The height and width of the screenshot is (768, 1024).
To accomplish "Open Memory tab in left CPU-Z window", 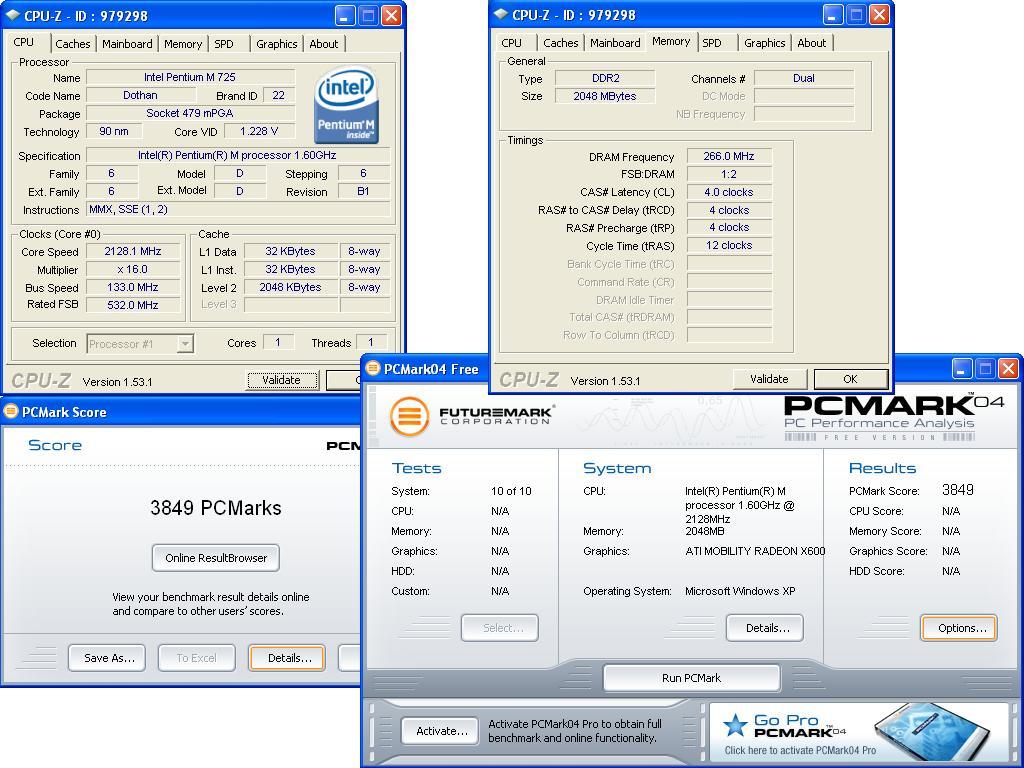I will point(183,44).
